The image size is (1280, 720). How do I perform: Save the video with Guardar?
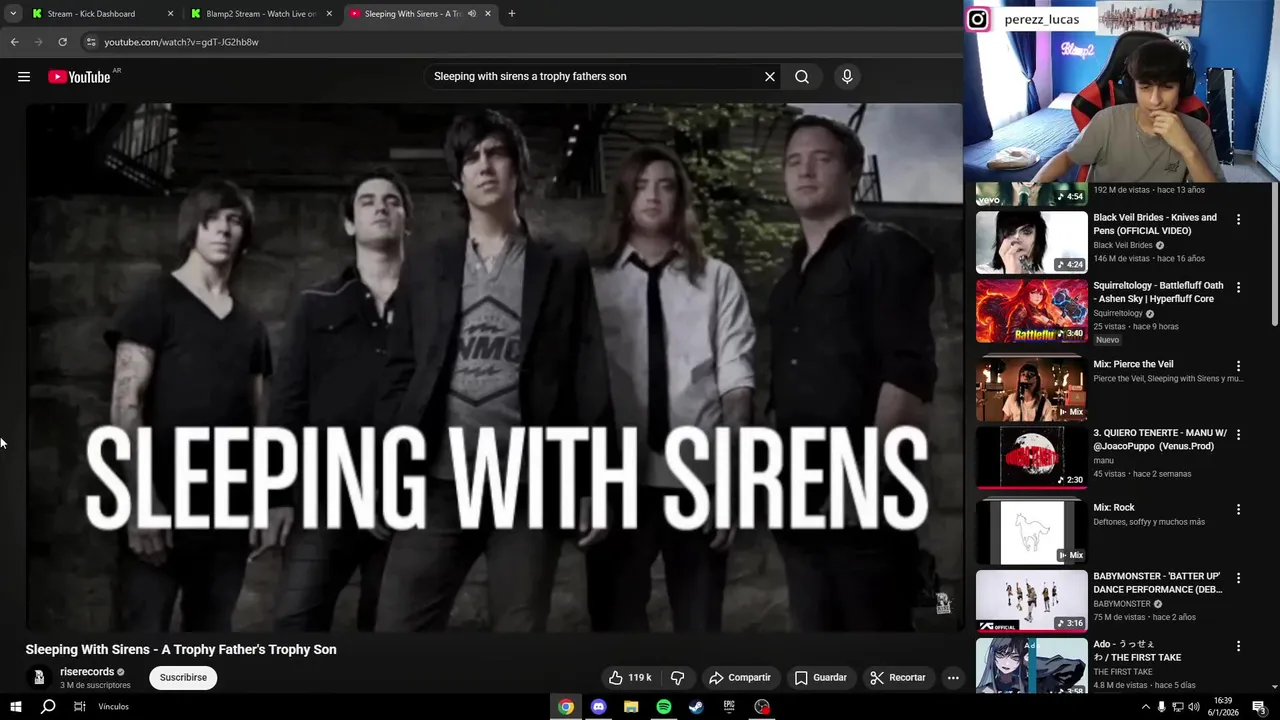pyautogui.click(x=821, y=678)
